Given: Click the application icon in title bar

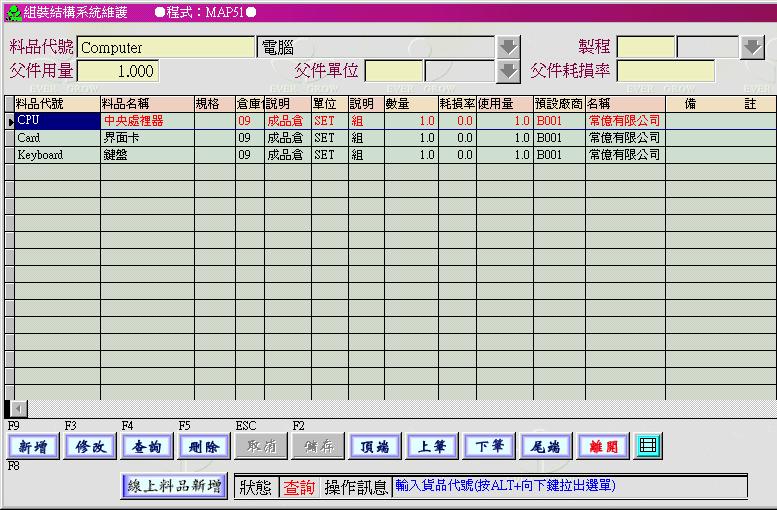Looking at the screenshot, I should 12,11.
